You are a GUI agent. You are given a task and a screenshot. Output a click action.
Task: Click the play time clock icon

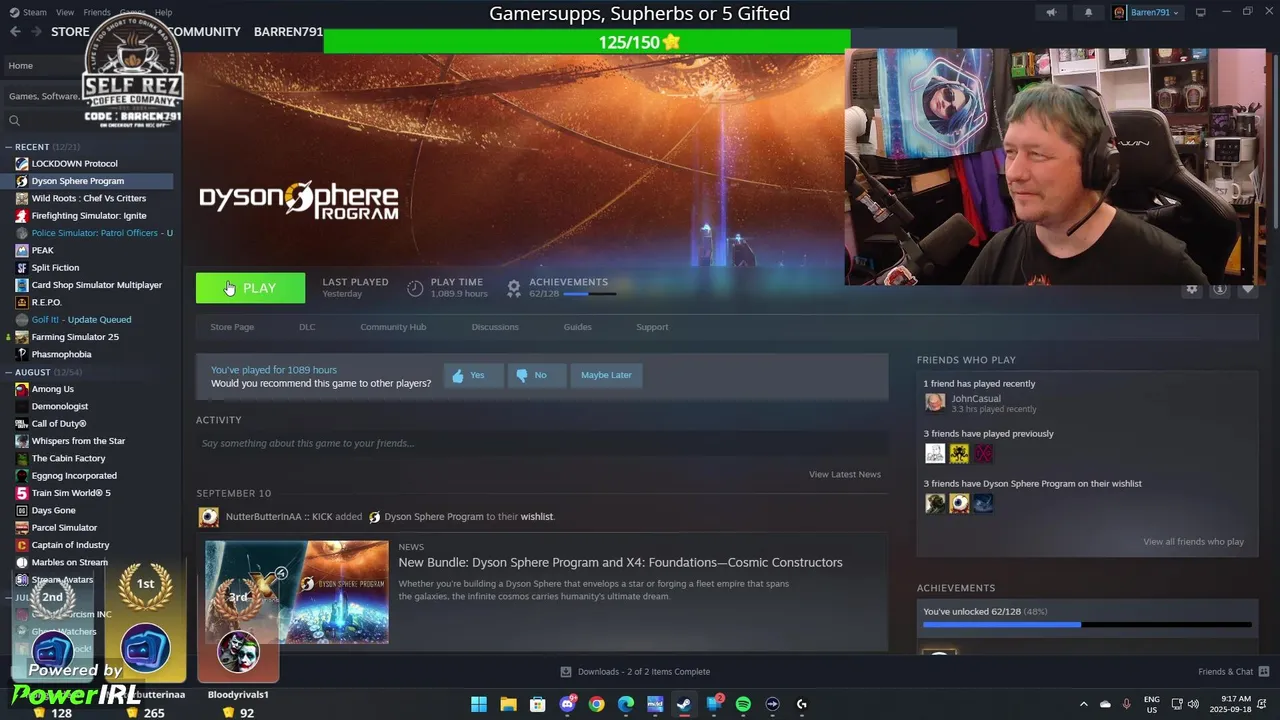coord(415,288)
